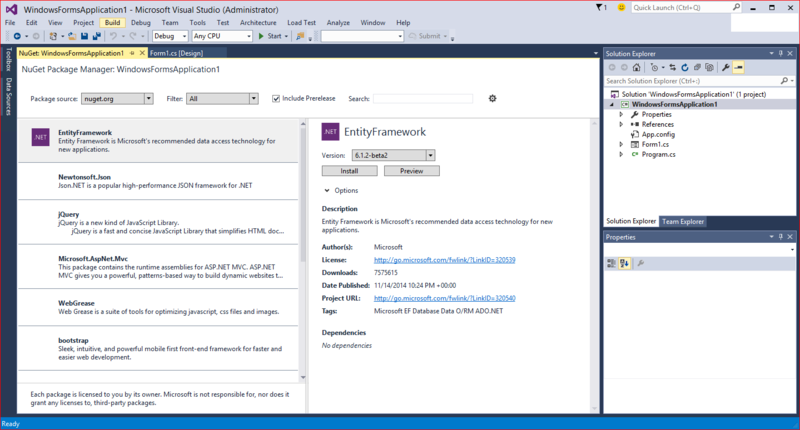Click the New Project toolbar icon
The image size is (800, 430).
(x=53, y=36)
